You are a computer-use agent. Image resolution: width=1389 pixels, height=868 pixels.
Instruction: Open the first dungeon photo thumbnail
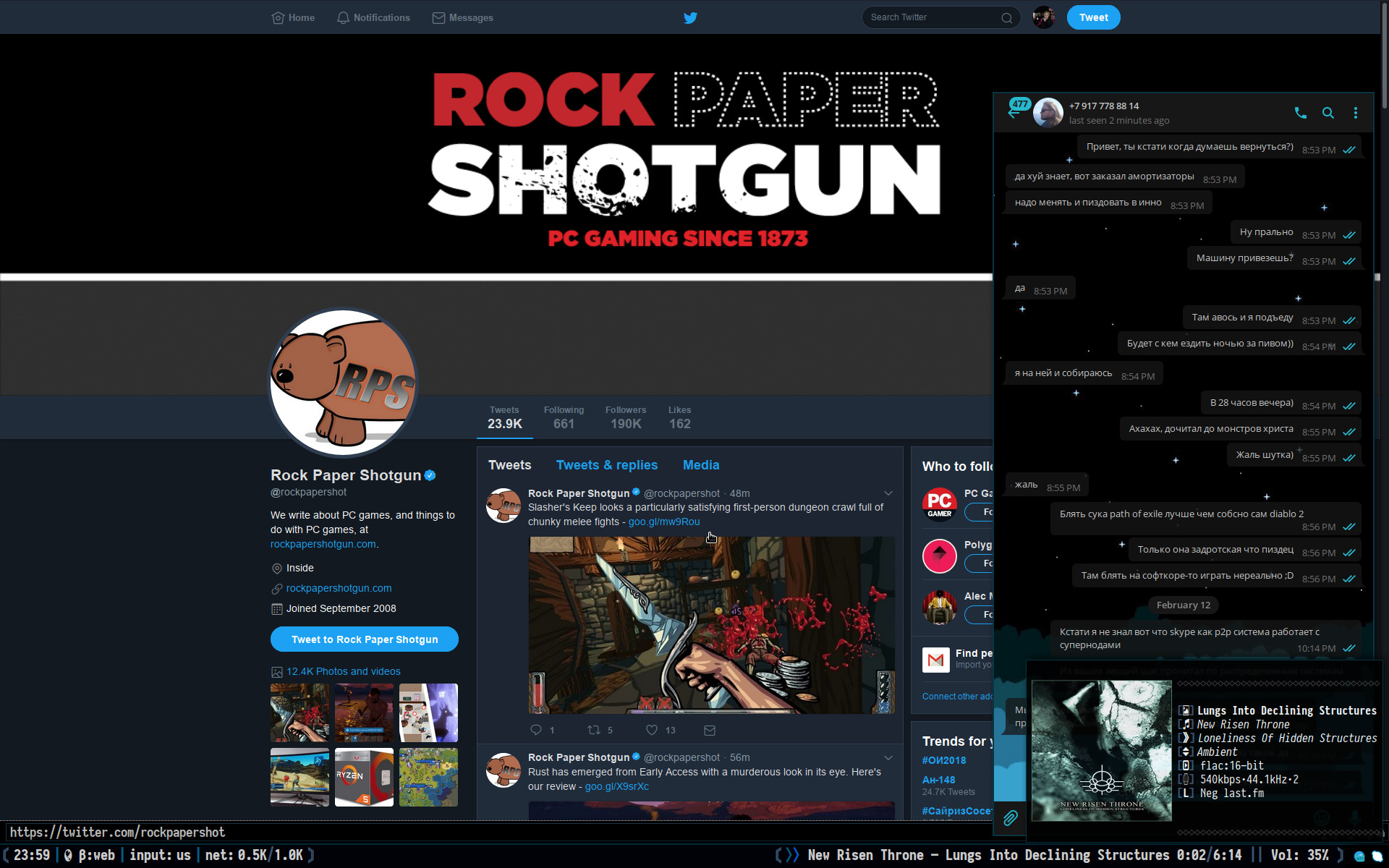300,712
